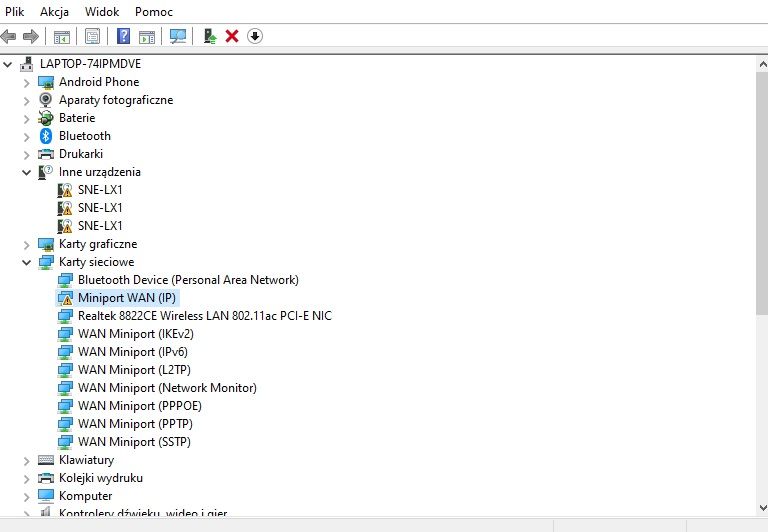Open the Widok menu
Viewport: 768px width, 532px height.
click(x=102, y=12)
